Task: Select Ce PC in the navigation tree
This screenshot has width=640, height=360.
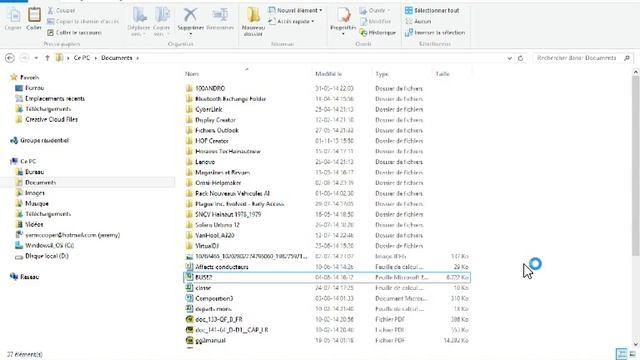Action: click(x=24, y=161)
